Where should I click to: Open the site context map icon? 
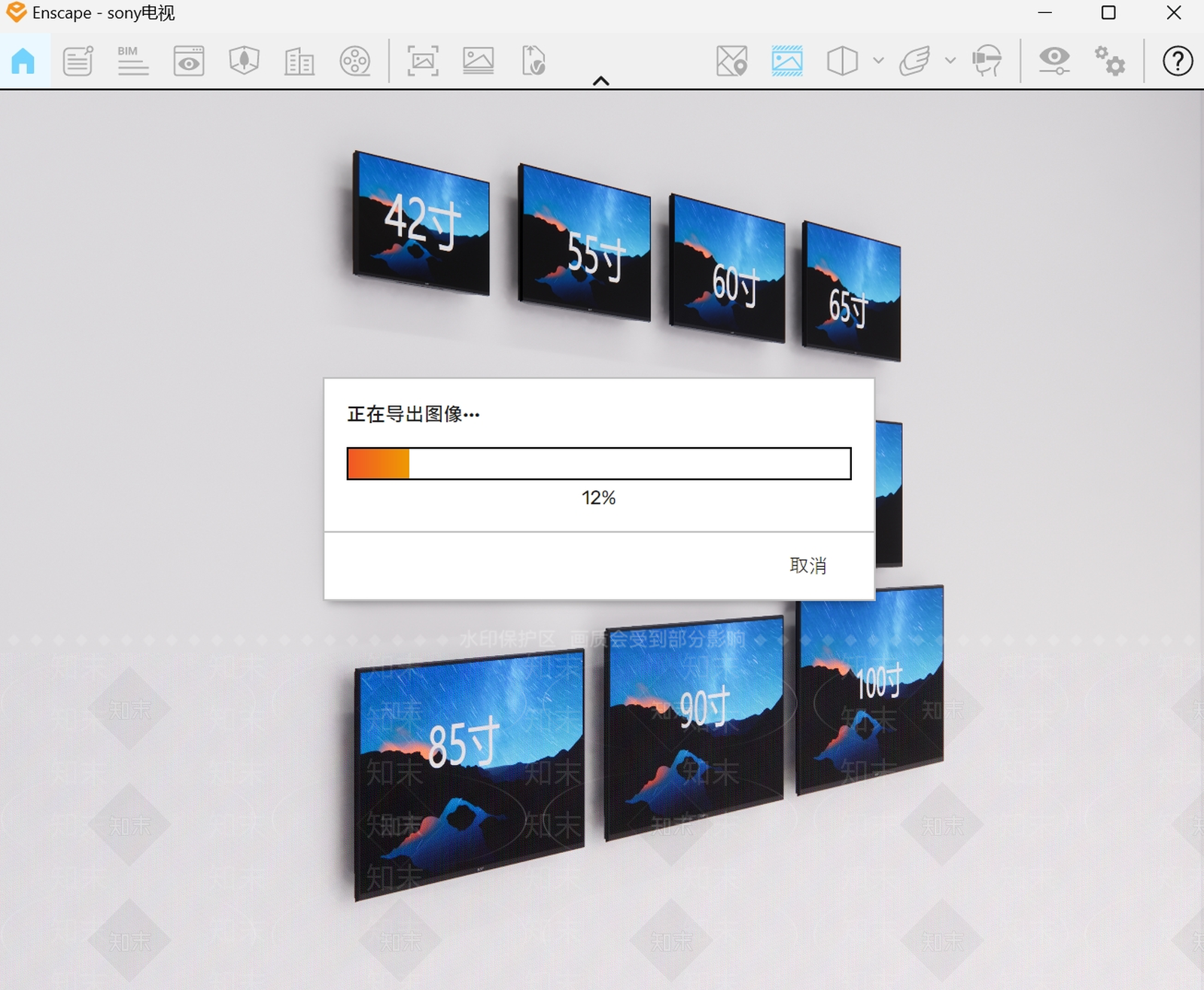[x=731, y=61]
